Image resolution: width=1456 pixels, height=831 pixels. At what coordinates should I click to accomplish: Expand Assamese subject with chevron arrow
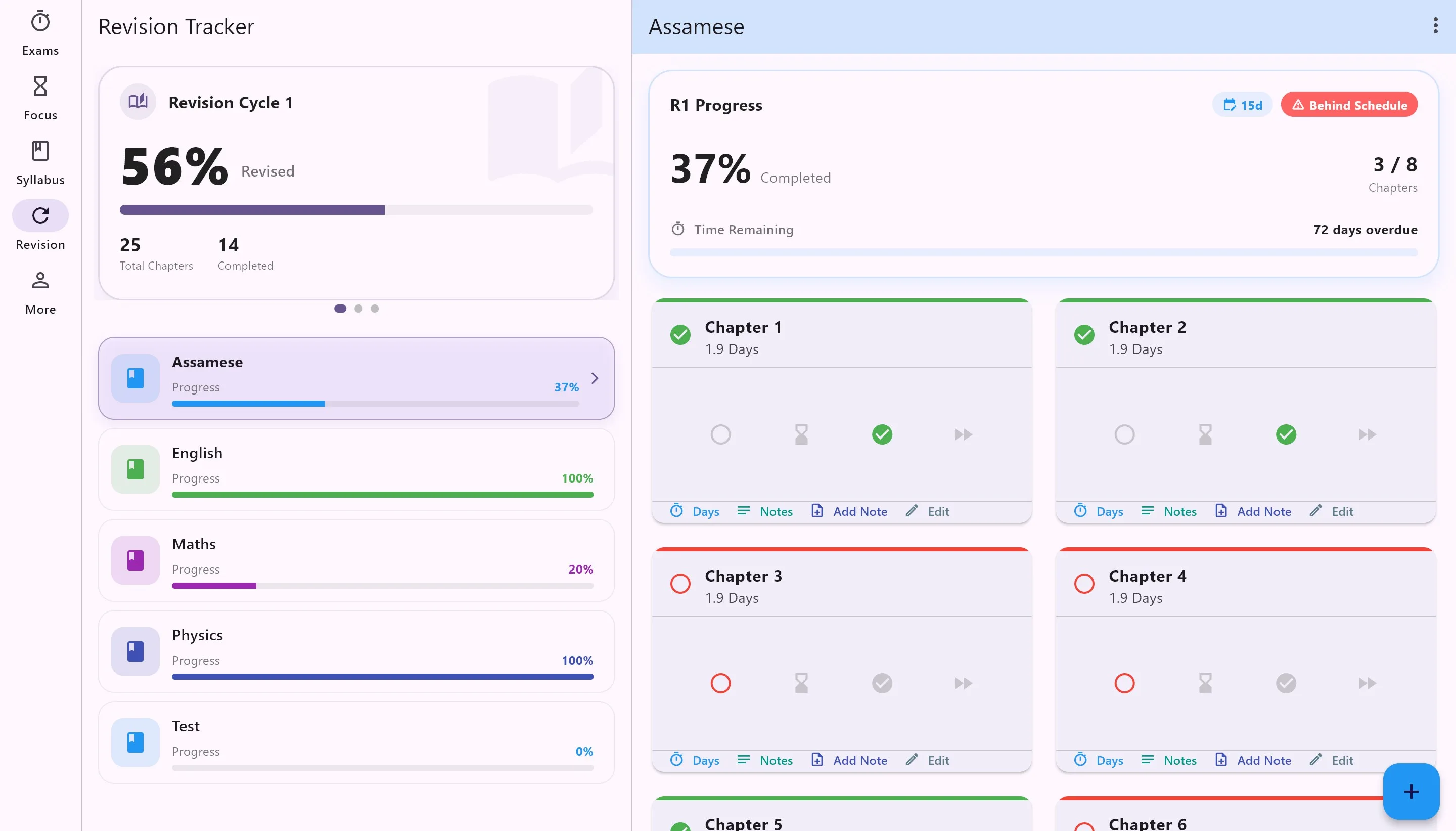point(594,378)
